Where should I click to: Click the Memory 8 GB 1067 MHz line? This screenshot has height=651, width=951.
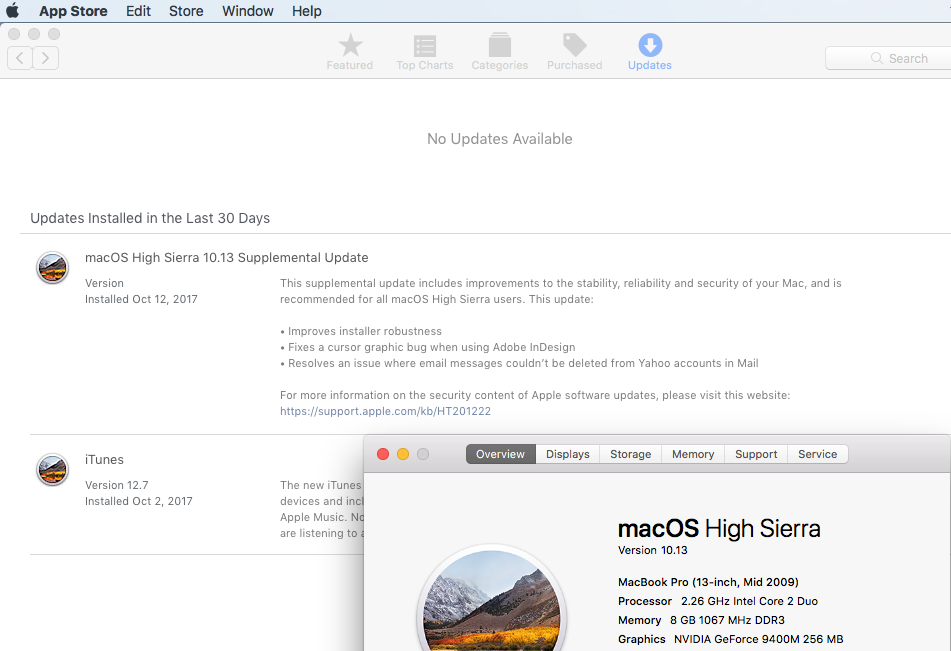[x=701, y=620]
